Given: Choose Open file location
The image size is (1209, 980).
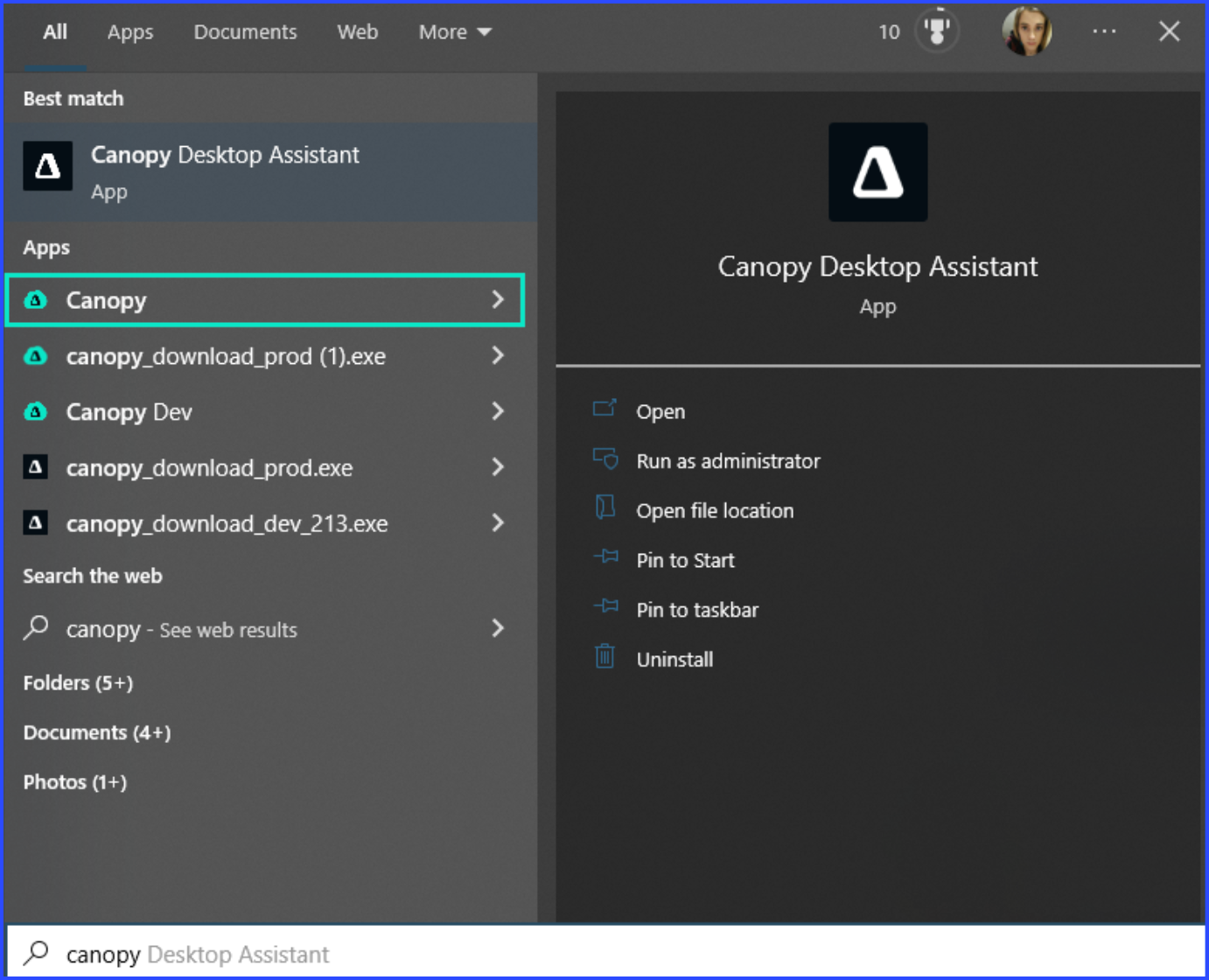Looking at the screenshot, I should pos(715,511).
